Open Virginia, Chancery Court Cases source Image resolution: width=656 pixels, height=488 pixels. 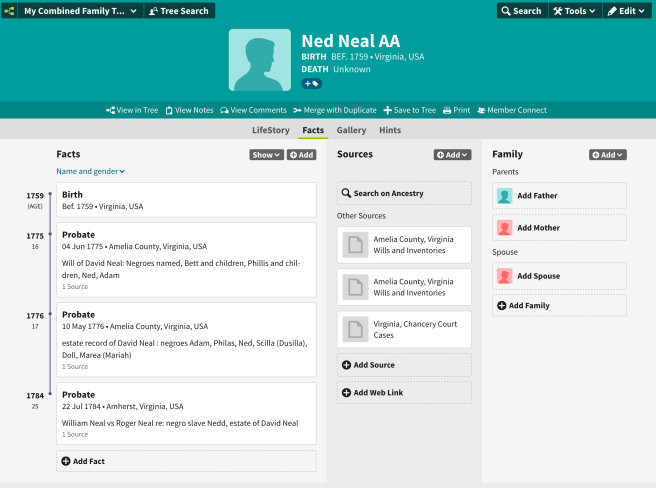pos(404,329)
